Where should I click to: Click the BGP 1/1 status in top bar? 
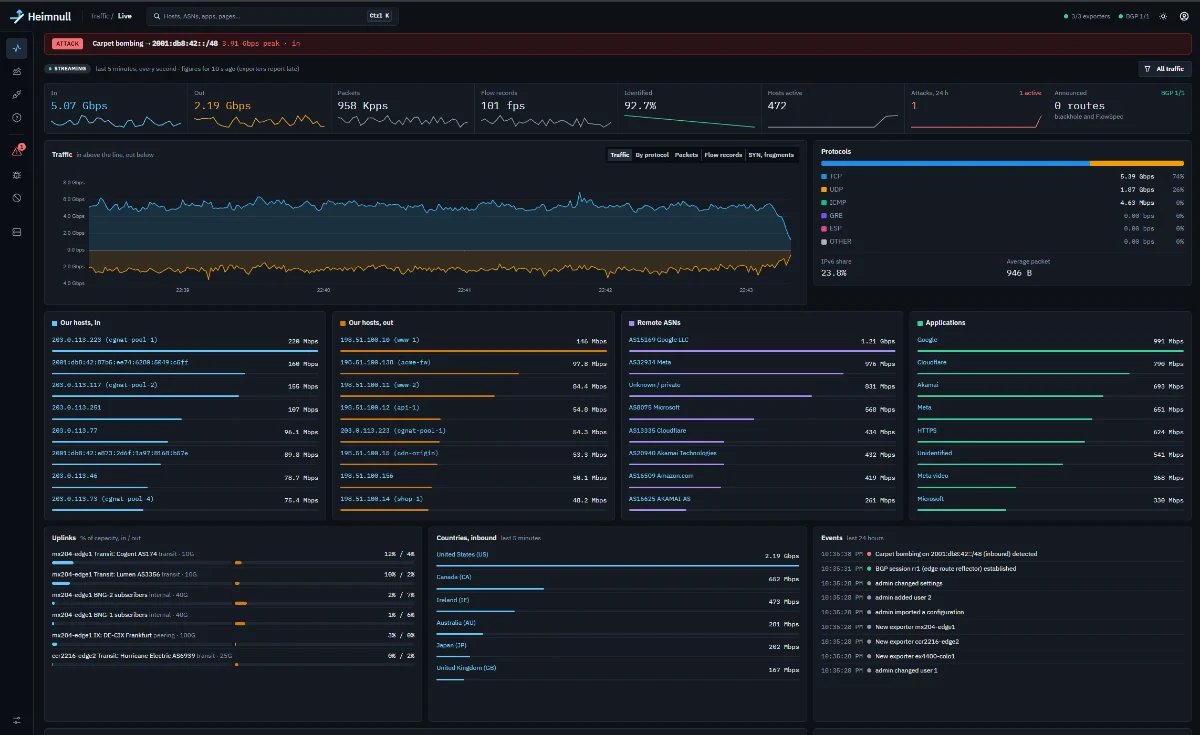pyautogui.click(x=1132, y=16)
